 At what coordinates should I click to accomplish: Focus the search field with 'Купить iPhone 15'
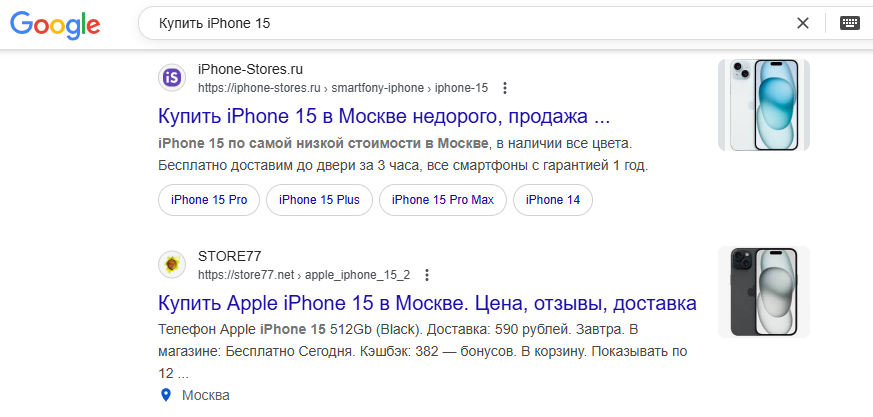pos(468,23)
